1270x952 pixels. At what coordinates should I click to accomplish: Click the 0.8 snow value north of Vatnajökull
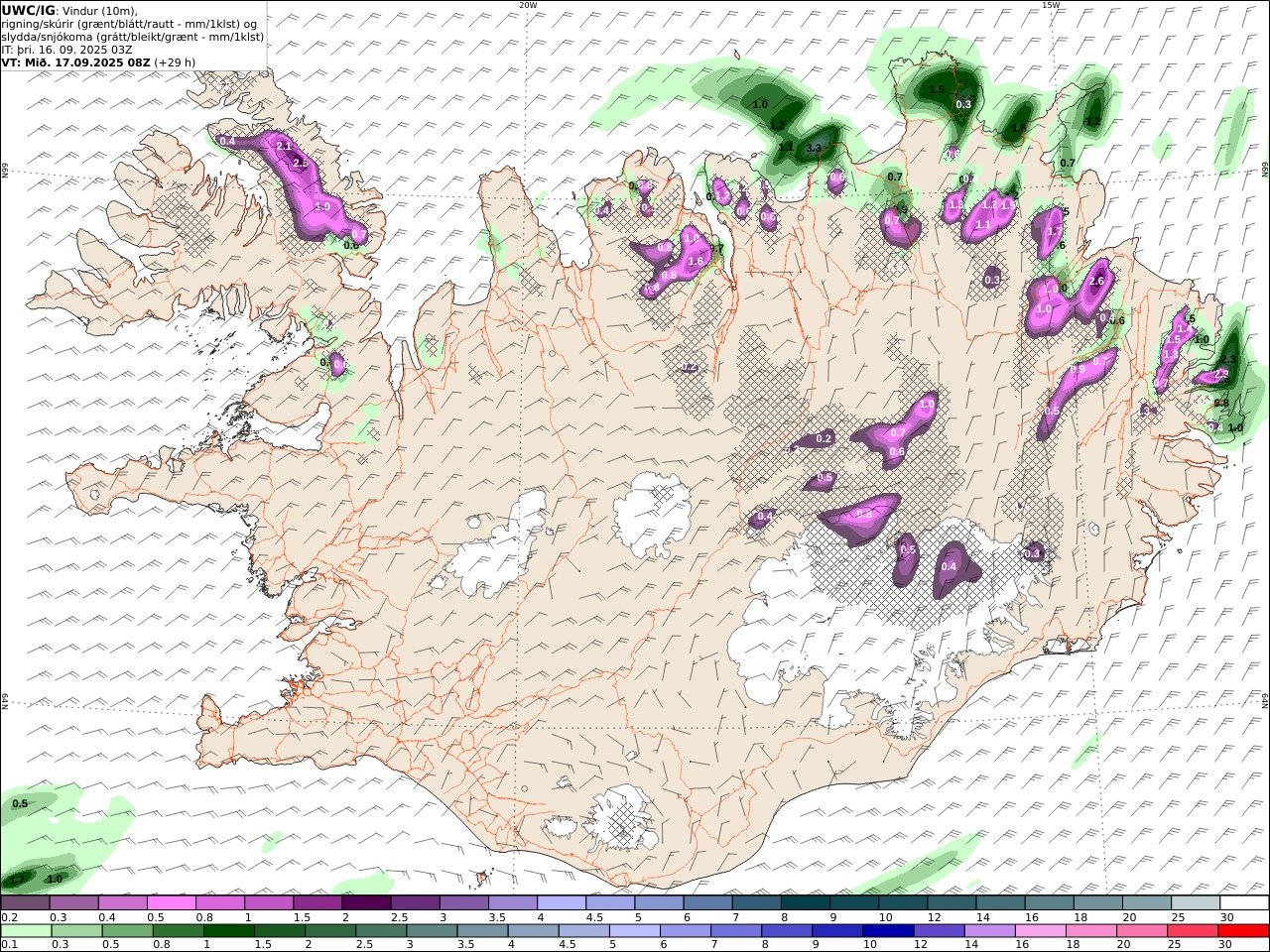(864, 514)
